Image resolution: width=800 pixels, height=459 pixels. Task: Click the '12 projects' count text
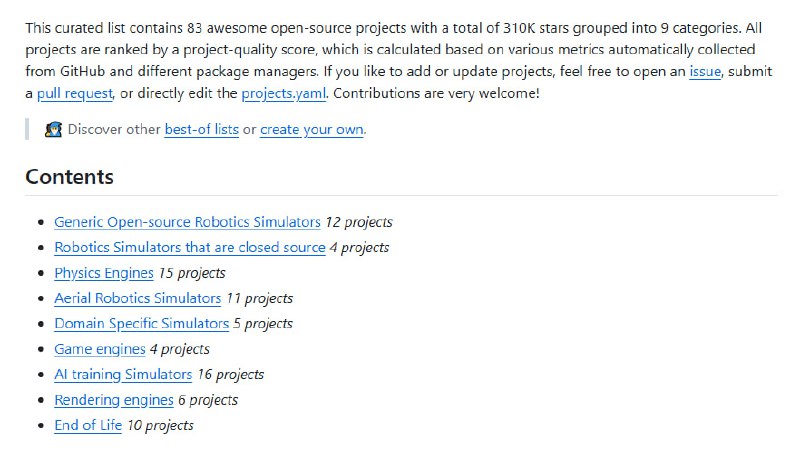(x=359, y=222)
